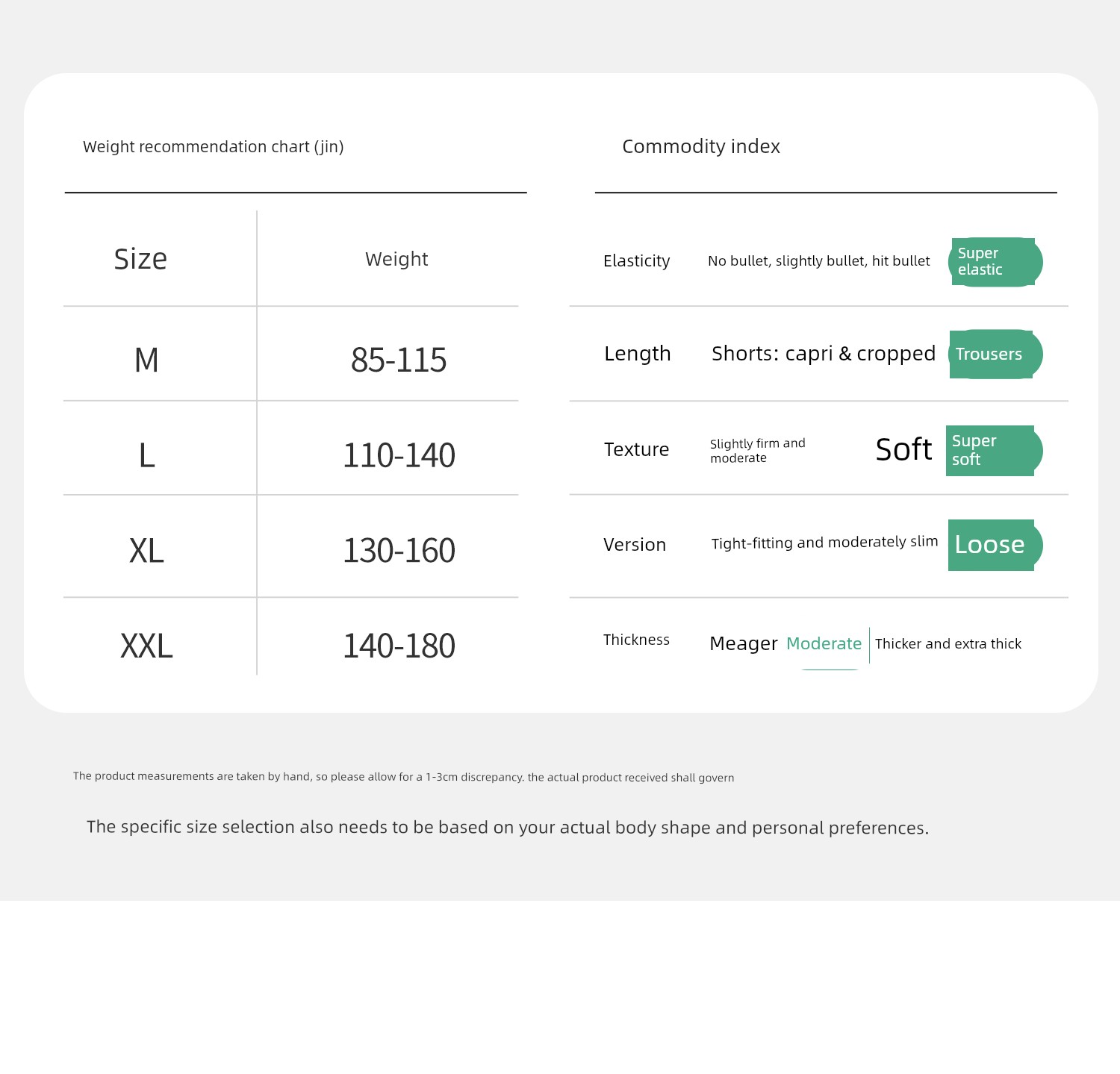Click the Elasticity row label
Viewport: 1120px width, 1074px height.
(637, 261)
